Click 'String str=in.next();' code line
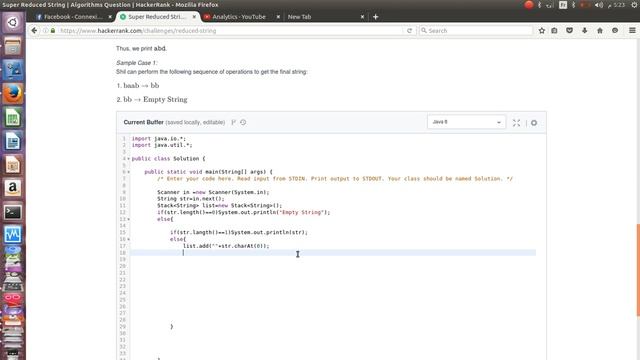 (191, 199)
